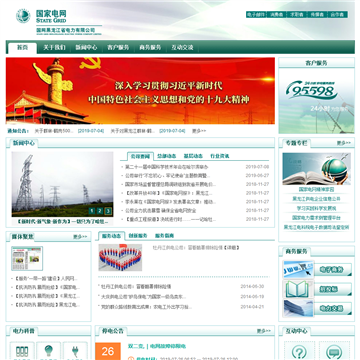This screenshot has height=360, width=360.
Task: Show slide 1 in the news photo carousel
Action: coord(92,211)
